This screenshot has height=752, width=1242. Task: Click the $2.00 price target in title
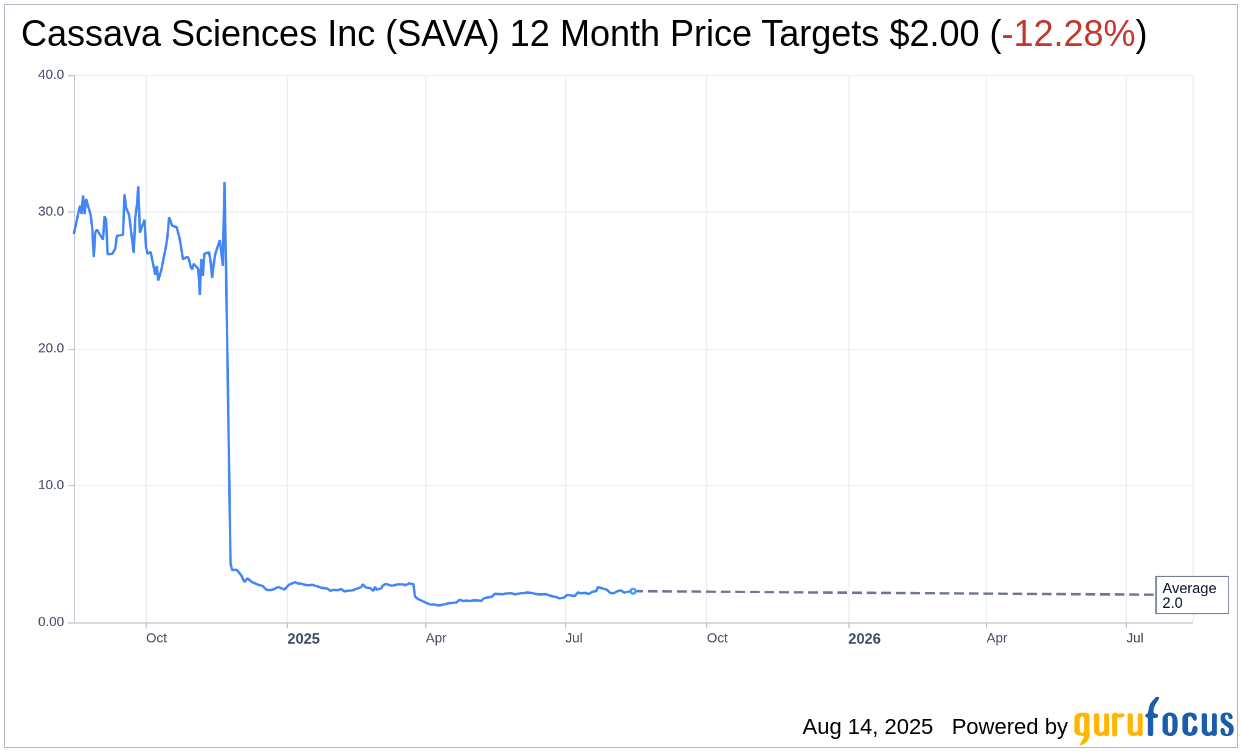pyautogui.click(x=934, y=35)
